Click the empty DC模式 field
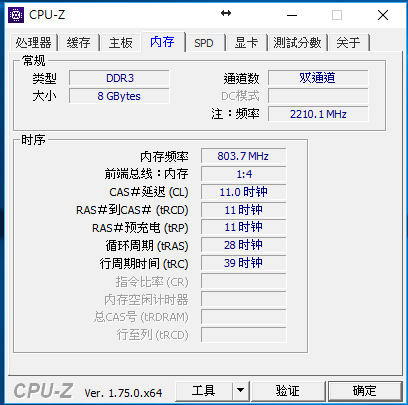Screen dimensions: 408x405 pos(318,96)
